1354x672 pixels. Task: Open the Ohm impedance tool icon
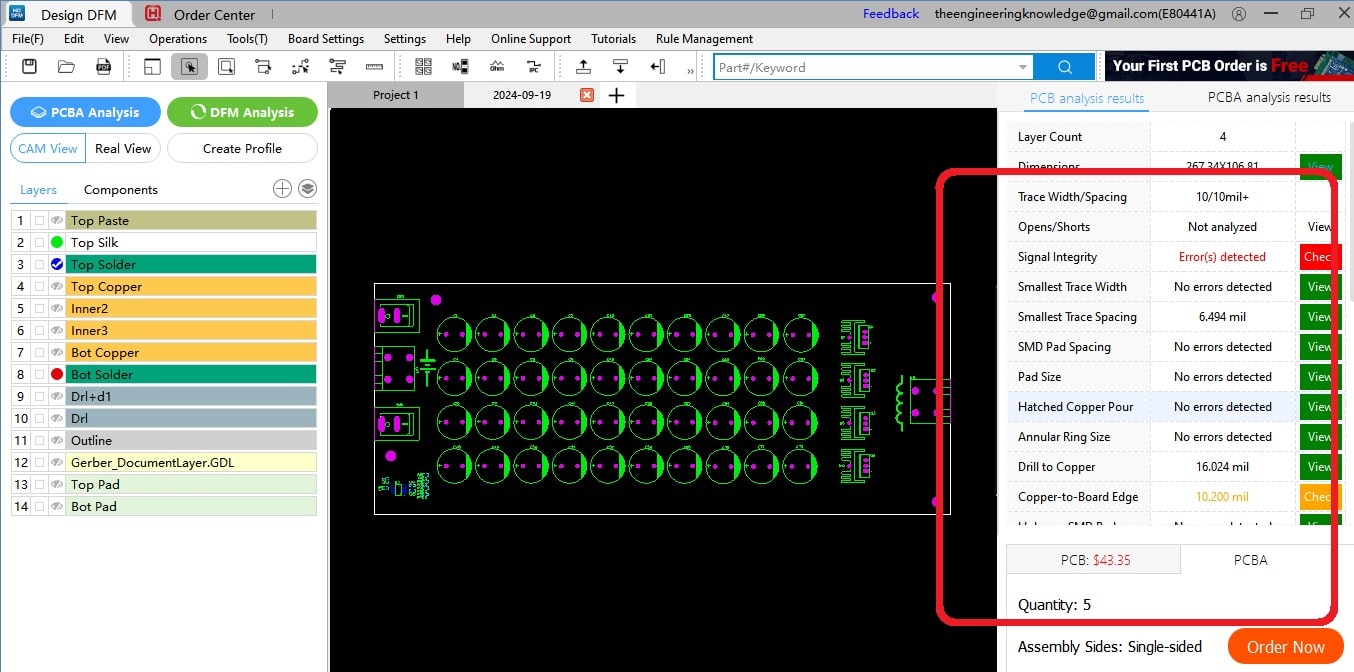coord(497,67)
